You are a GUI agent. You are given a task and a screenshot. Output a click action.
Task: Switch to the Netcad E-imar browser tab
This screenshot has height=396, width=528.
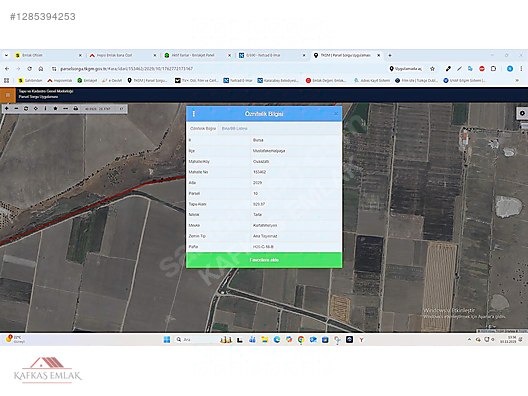[271, 55]
